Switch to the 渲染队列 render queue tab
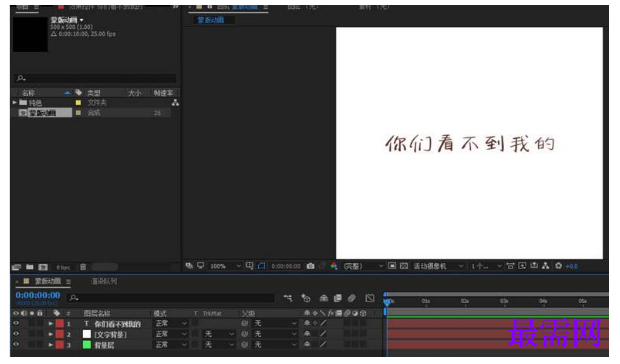The width and height of the screenshot is (620, 364). click(x=104, y=281)
